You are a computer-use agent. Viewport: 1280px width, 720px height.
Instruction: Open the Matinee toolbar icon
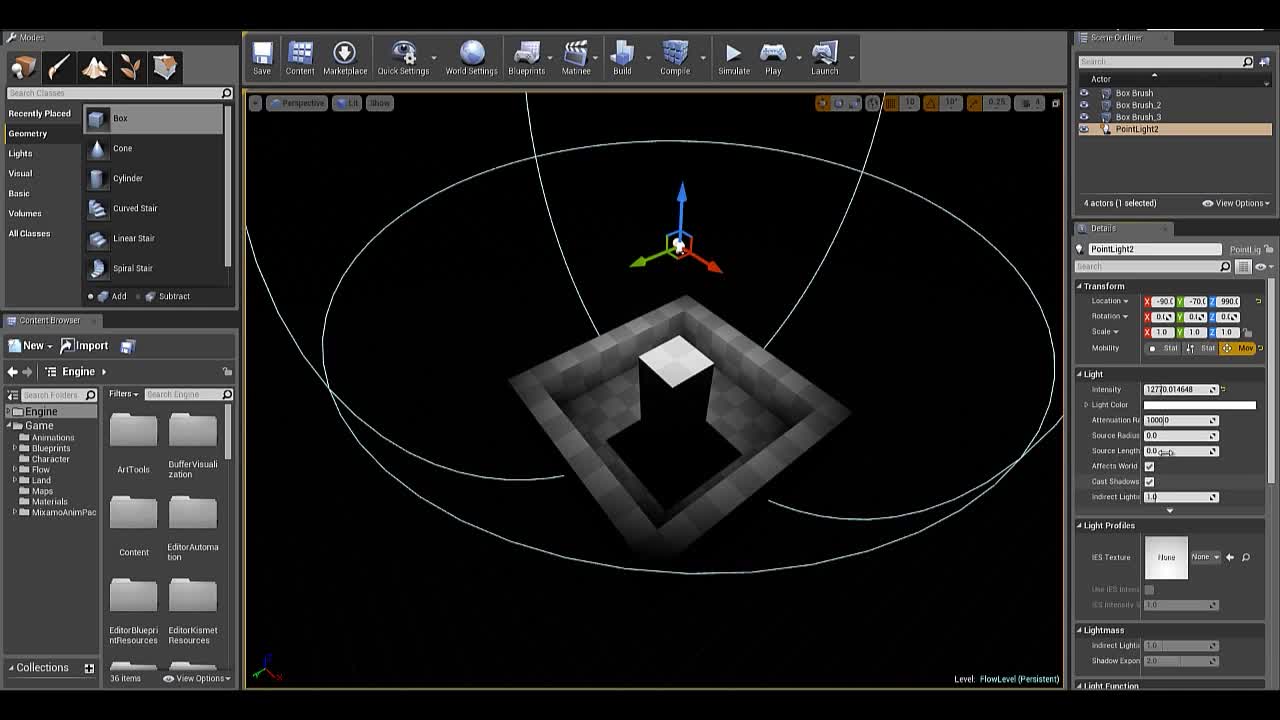tap(576, 57)
